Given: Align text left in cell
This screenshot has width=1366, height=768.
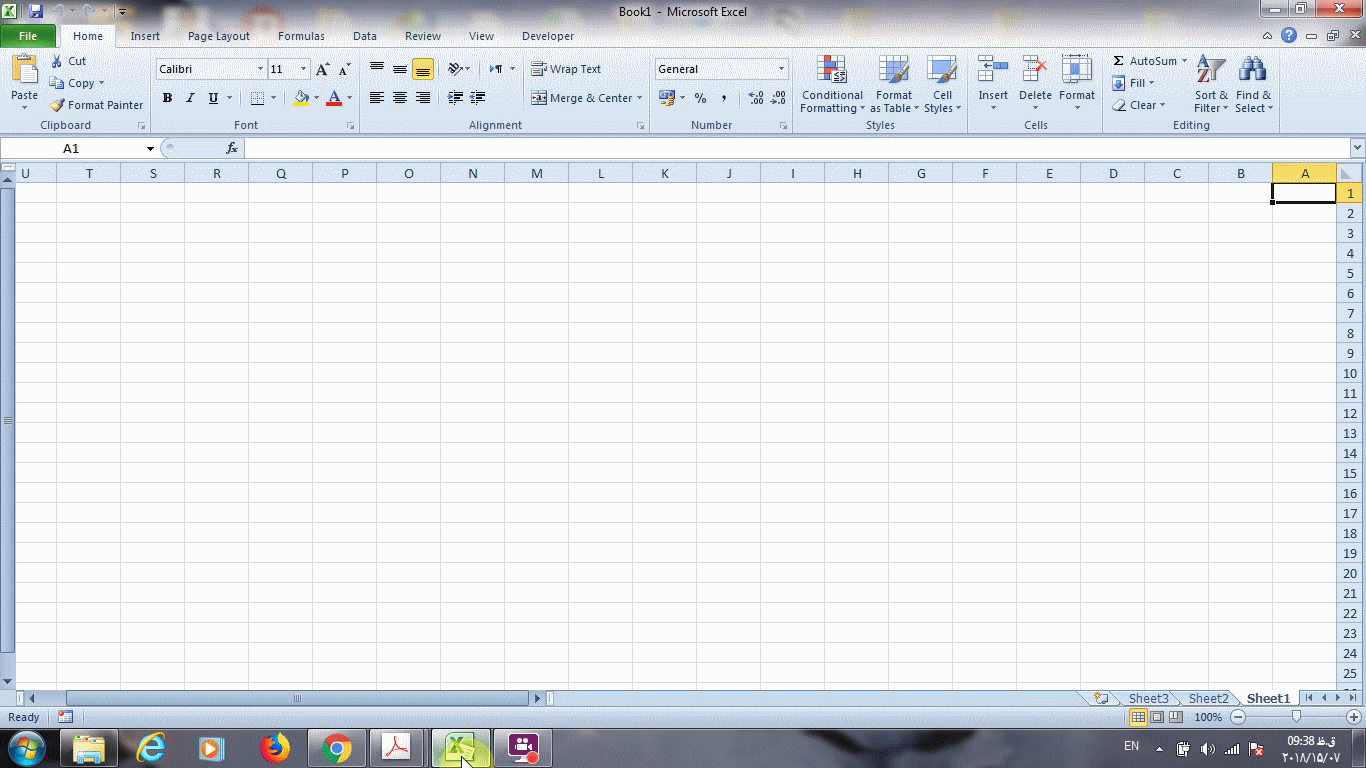Looking at the screenshot, I should coord(377,98).
